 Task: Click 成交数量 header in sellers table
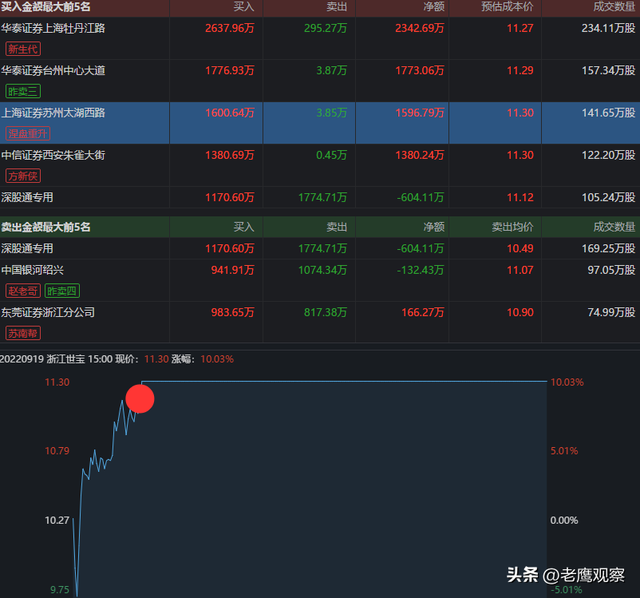614,227
